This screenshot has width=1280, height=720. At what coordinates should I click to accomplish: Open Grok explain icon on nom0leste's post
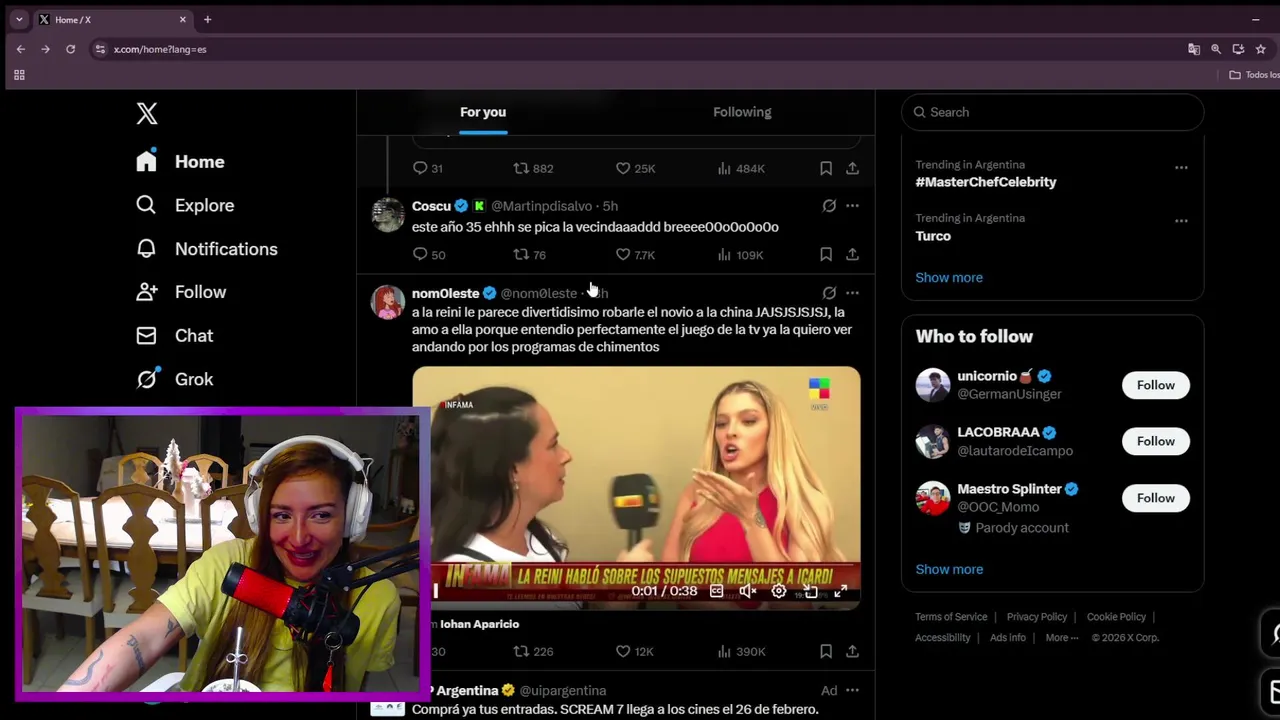[829, 293]
